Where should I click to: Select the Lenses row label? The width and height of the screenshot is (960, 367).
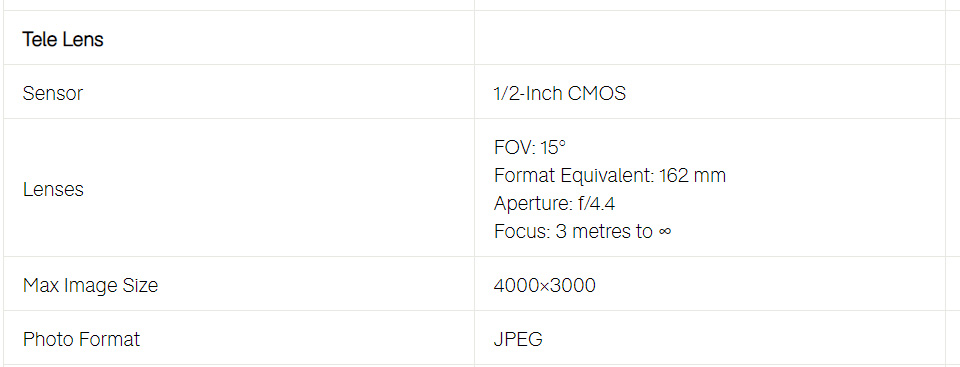pos(53,189)
